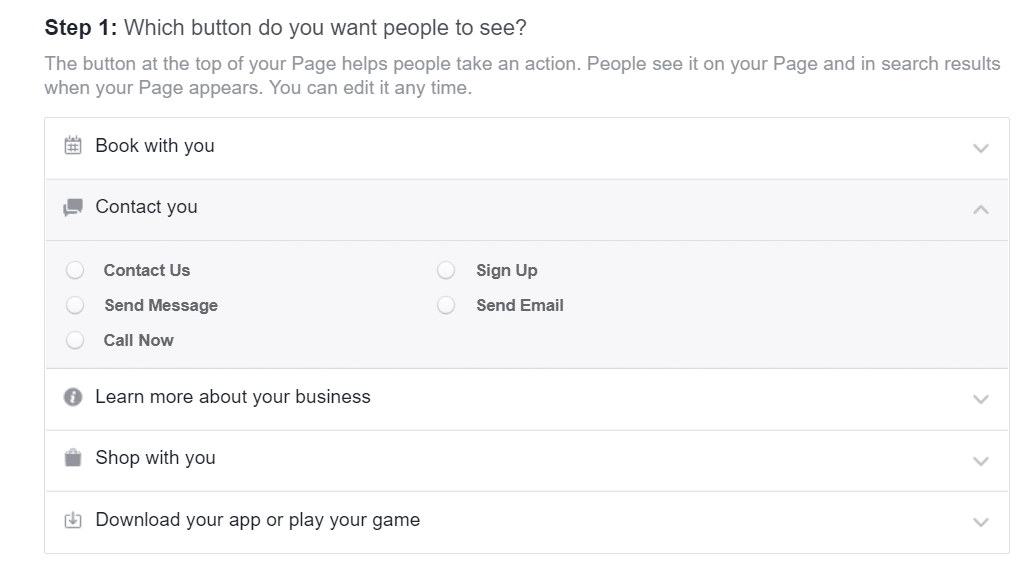The image size is (1035, 579).
Task: Click the chat bubbles icon beside Contact you
Action: pos(73,208)
